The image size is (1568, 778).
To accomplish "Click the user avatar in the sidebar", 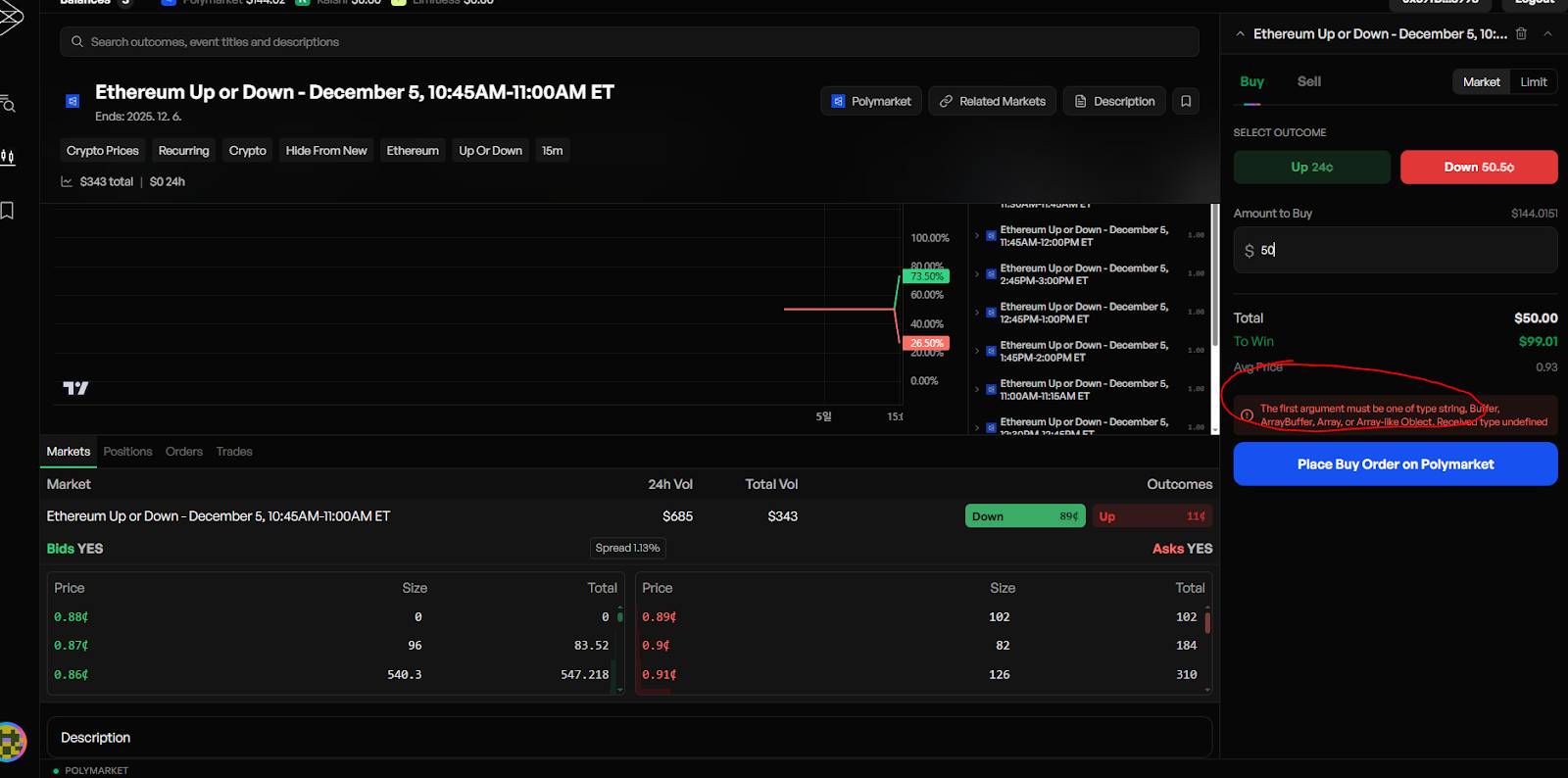I will point(12,742).
